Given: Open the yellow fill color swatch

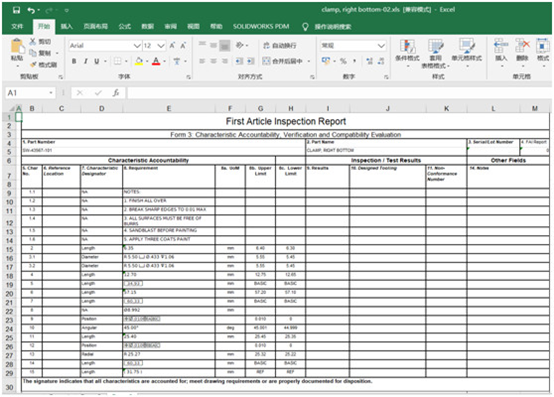Looking at the screenshot, I should point(139,61).
